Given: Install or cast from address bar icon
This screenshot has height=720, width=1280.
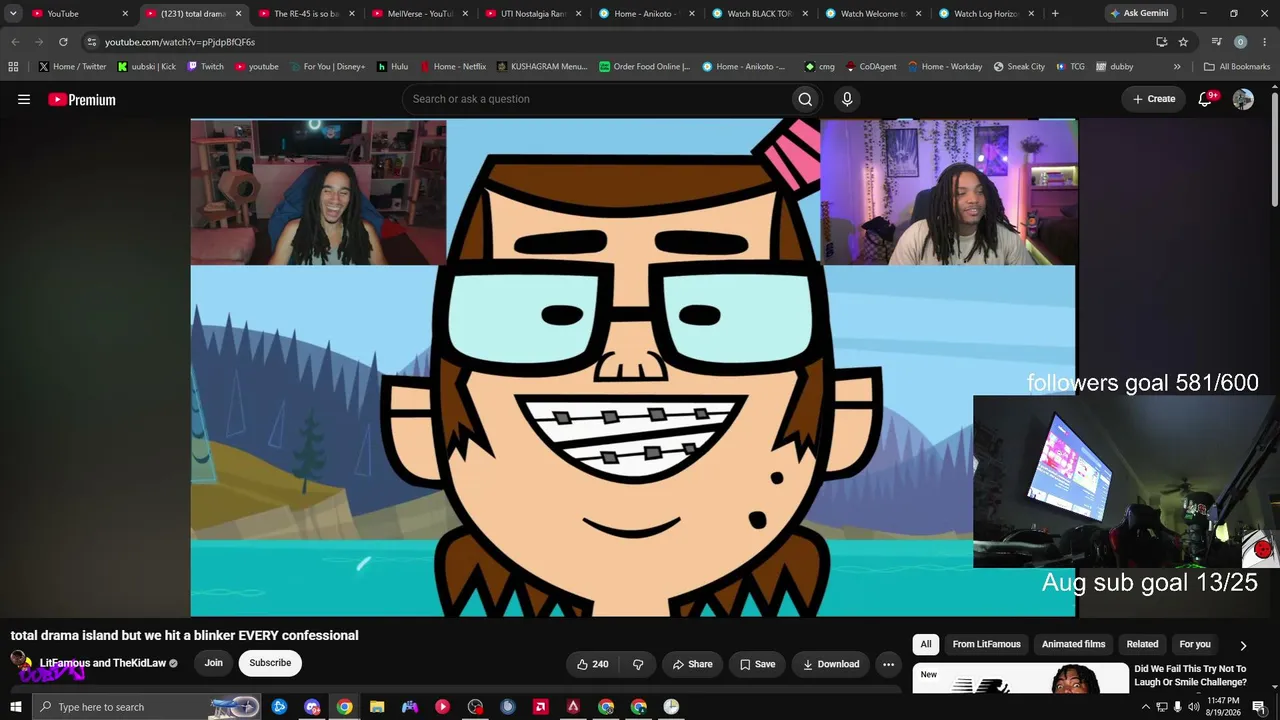Looking at the screenshot, I should [x=1161, y=42].
